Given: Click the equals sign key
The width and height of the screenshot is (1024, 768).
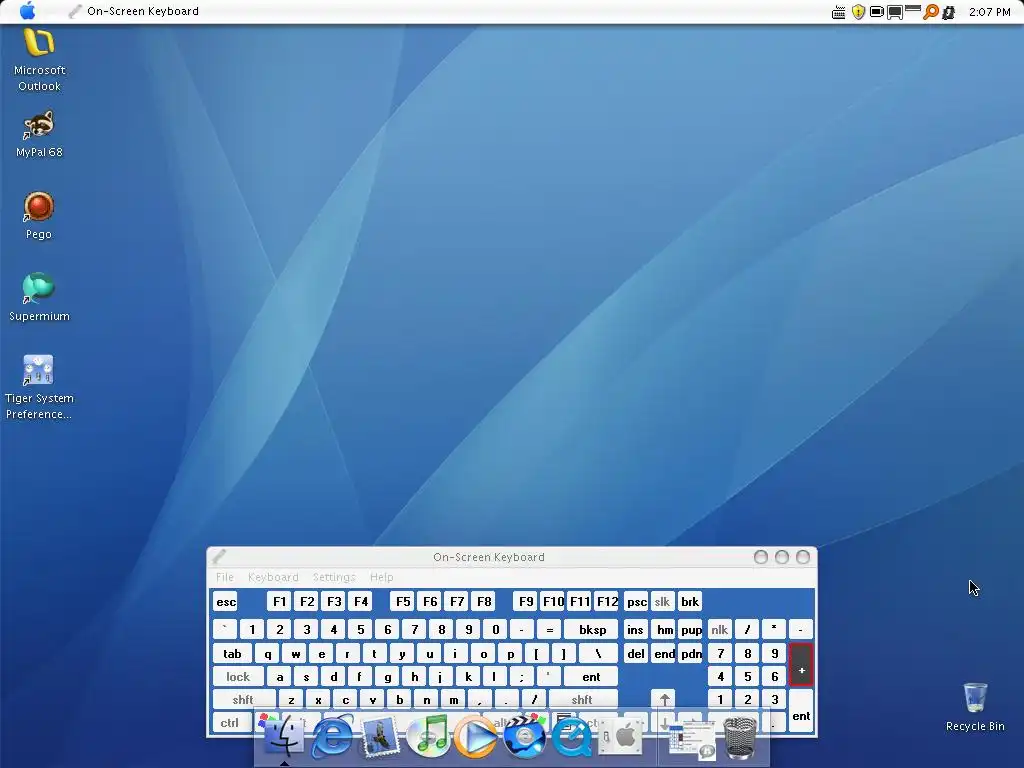Looking at the screenshot, I should pos(549,630).
